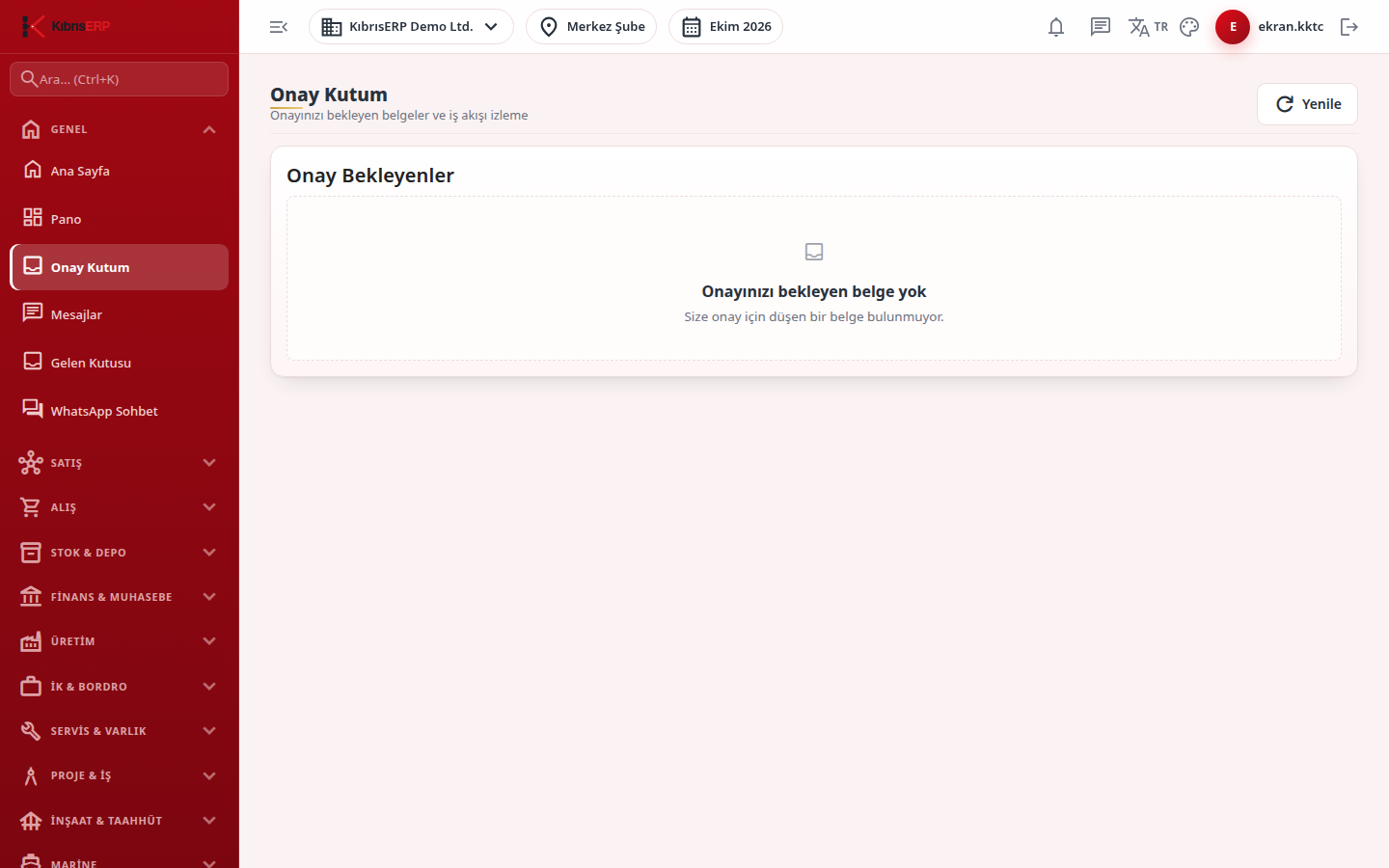Expand the Stok & Depo chevron
The image size is (1389, 868).
pos(209,553)
